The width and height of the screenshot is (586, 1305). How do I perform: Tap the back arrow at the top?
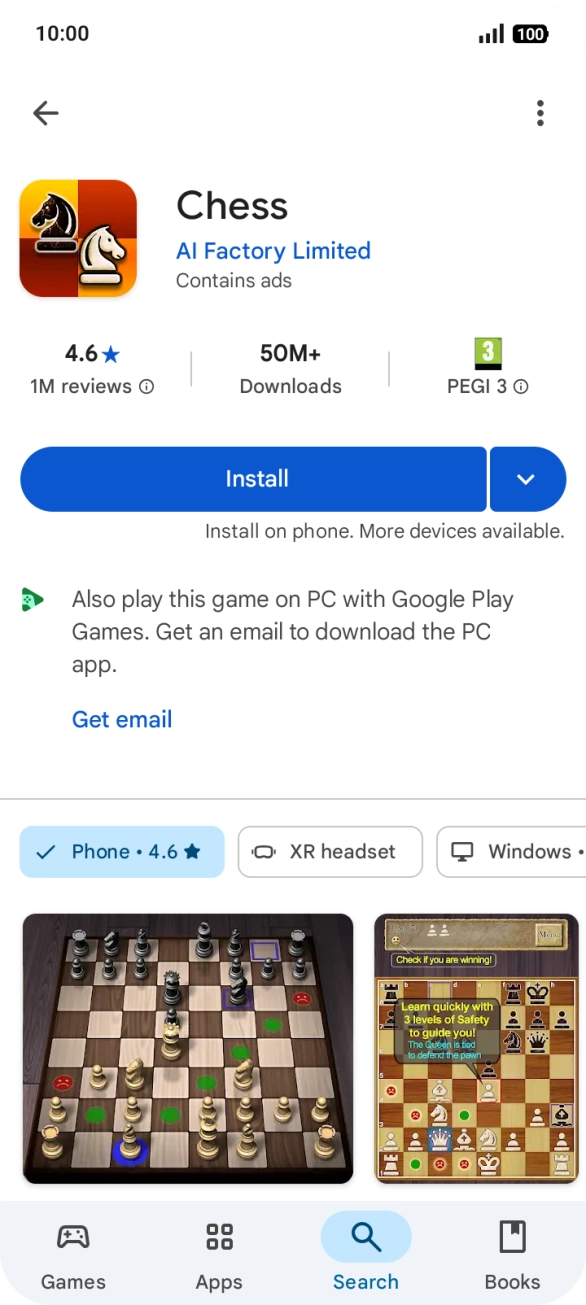[45, 113]
